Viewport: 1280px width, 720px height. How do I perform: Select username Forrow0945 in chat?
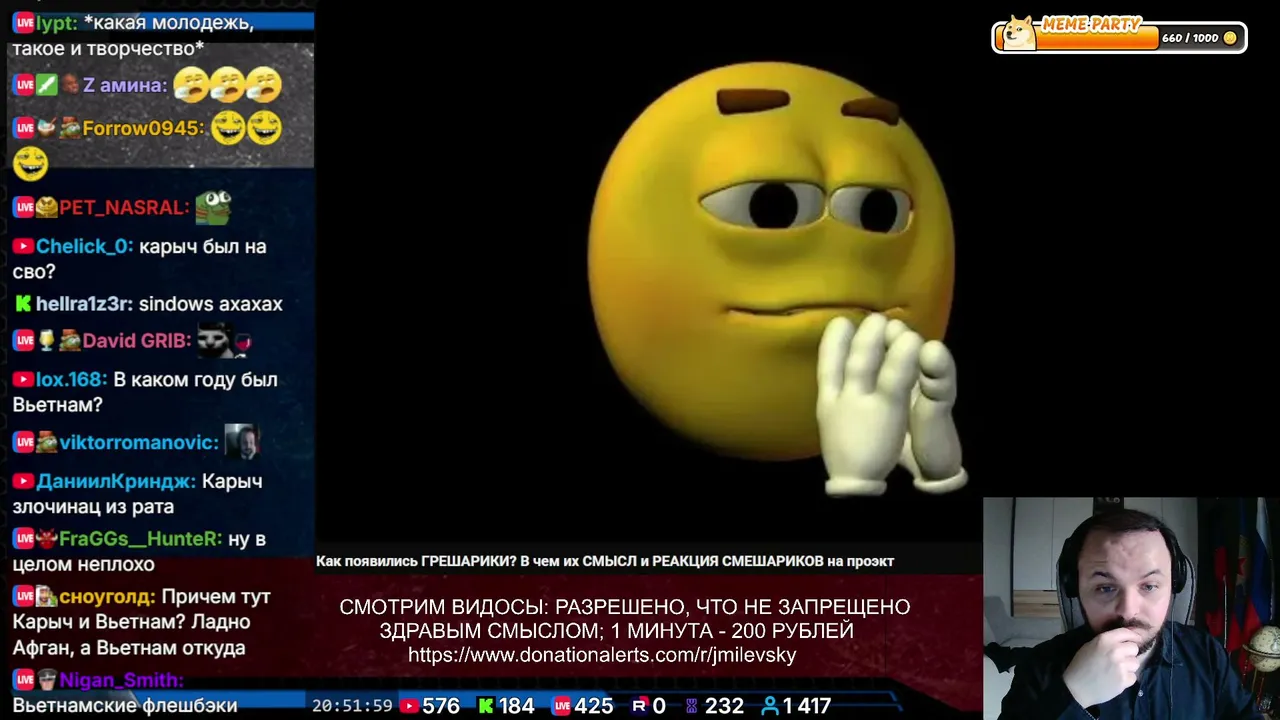(144, 128)
